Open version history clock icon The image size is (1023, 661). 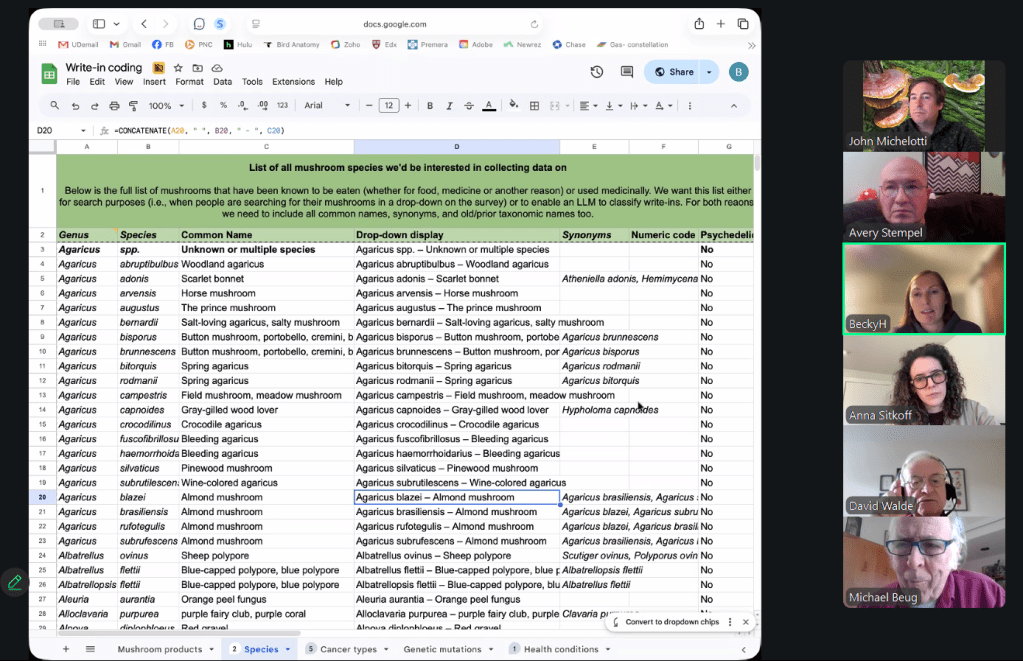click(x=597, y=72)
